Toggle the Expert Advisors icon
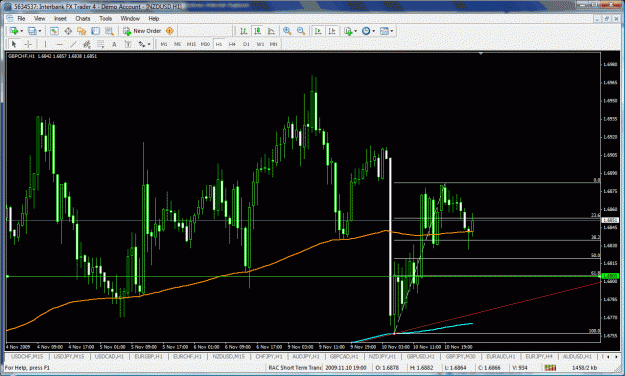 169,31
